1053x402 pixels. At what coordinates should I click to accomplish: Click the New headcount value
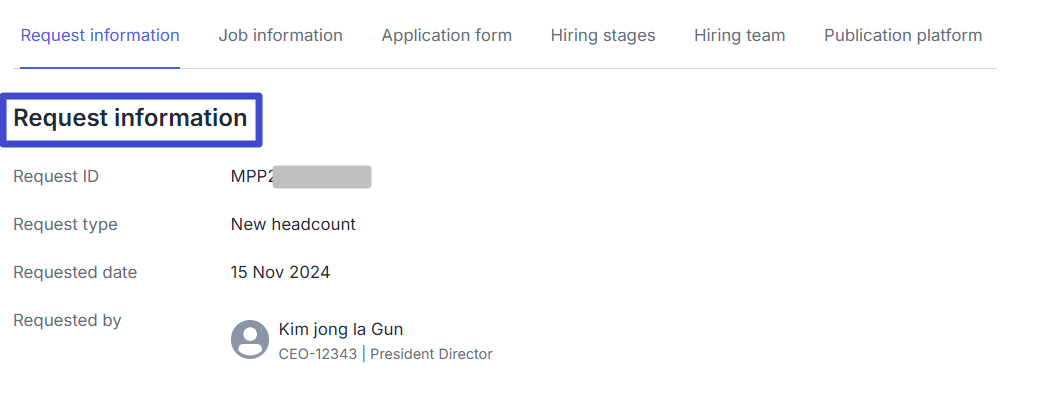pos(293,225)
